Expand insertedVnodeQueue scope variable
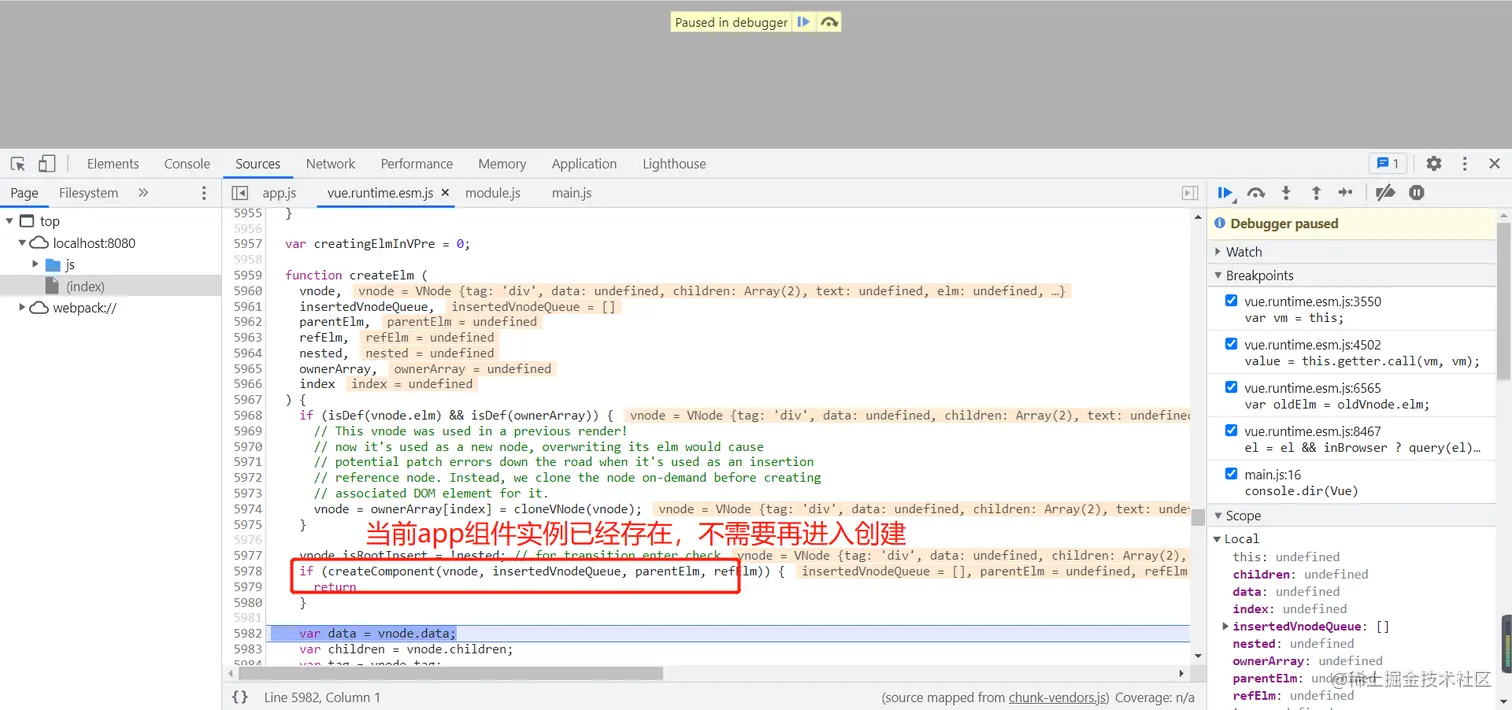 point(1226,627)
